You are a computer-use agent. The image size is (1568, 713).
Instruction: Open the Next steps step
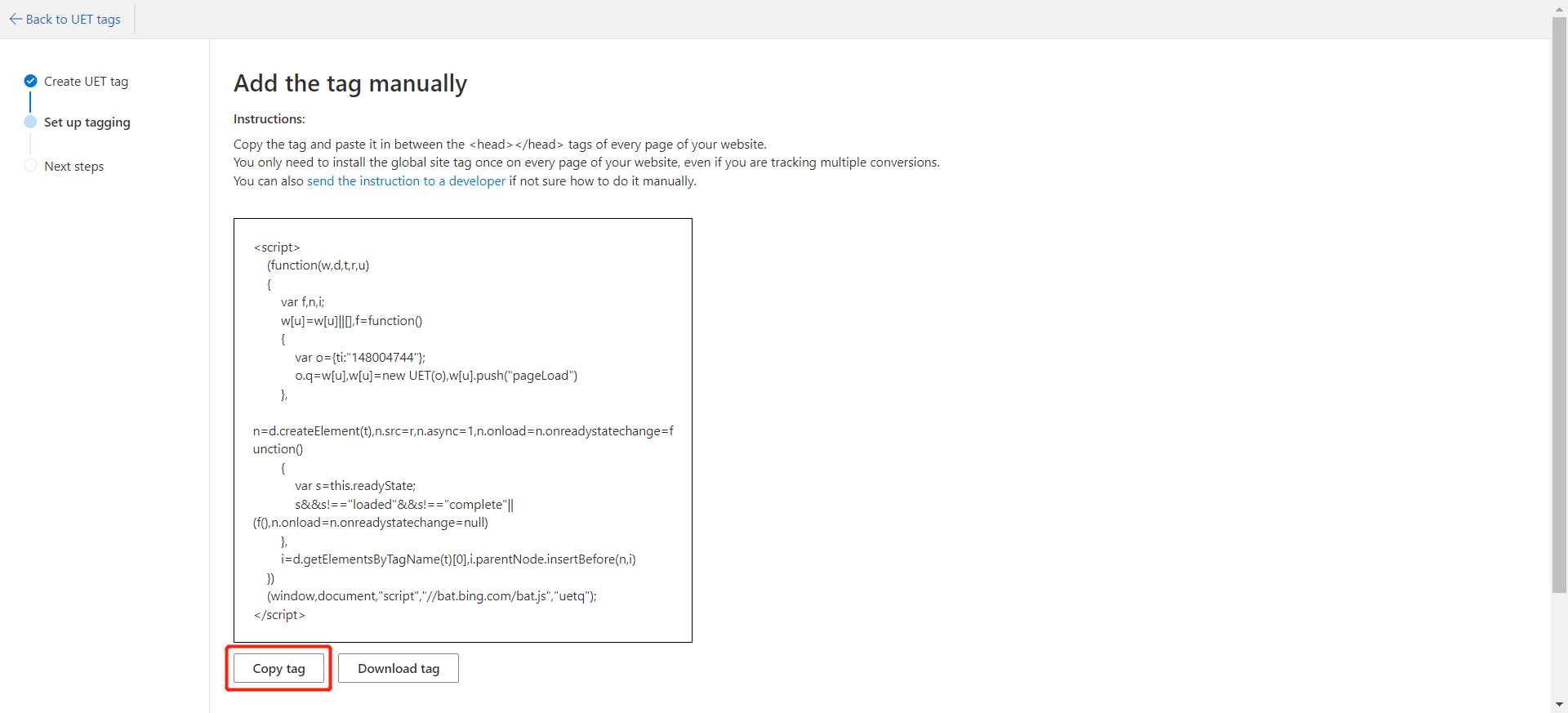pos(73,166)
